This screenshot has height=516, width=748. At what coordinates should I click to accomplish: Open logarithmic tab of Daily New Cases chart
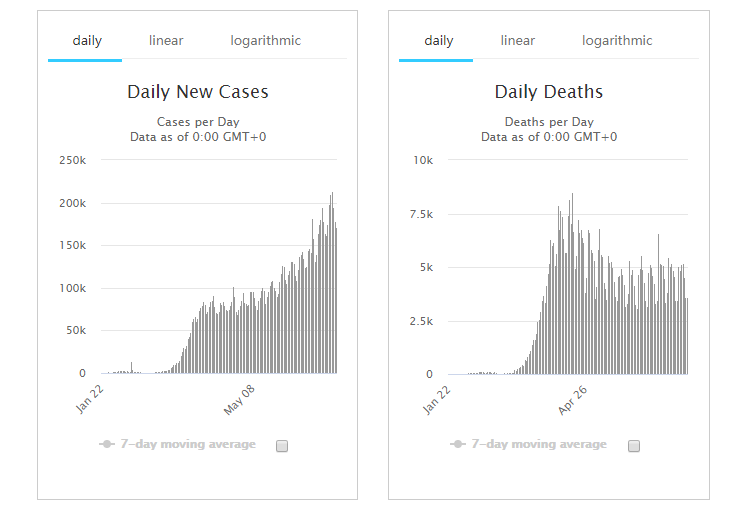(x=265, y=41)
